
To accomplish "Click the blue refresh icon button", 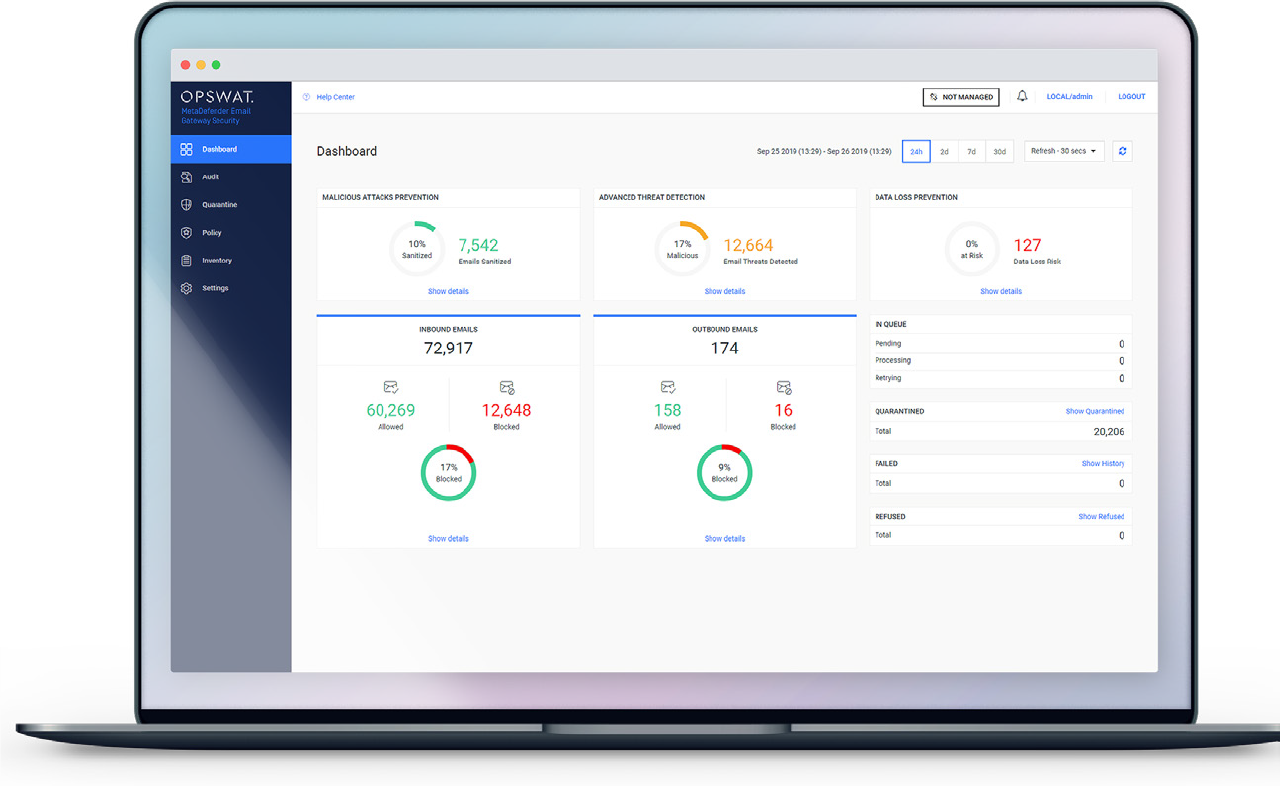I will point(1122,152).
